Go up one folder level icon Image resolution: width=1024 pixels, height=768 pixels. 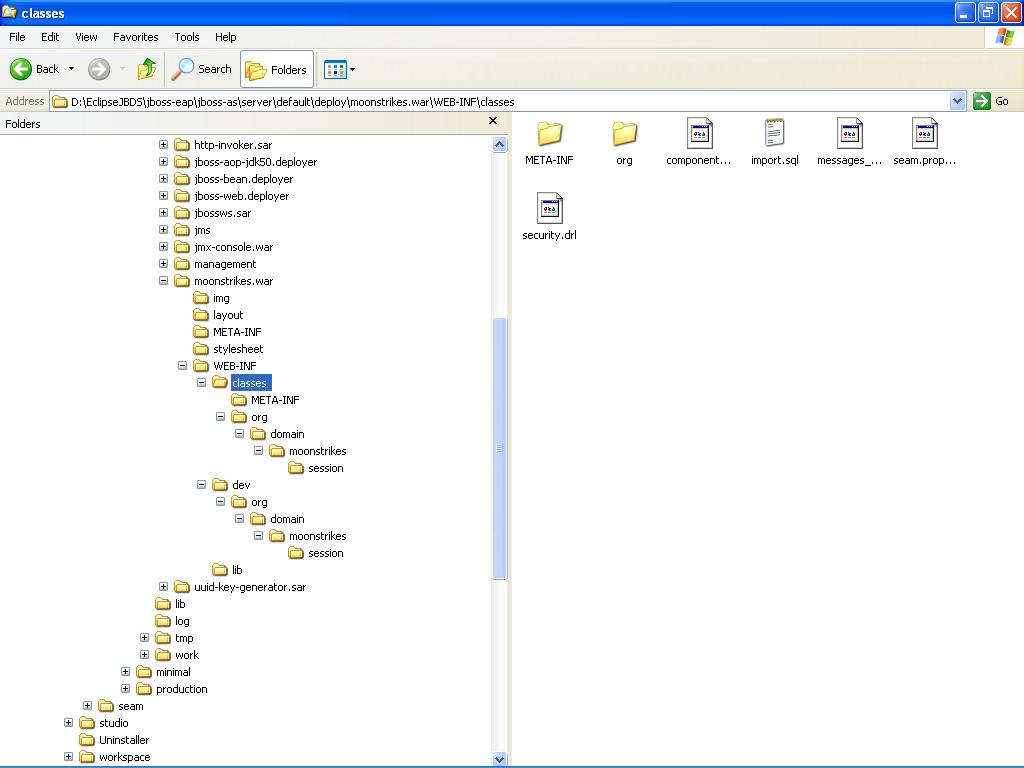point(147,69)
